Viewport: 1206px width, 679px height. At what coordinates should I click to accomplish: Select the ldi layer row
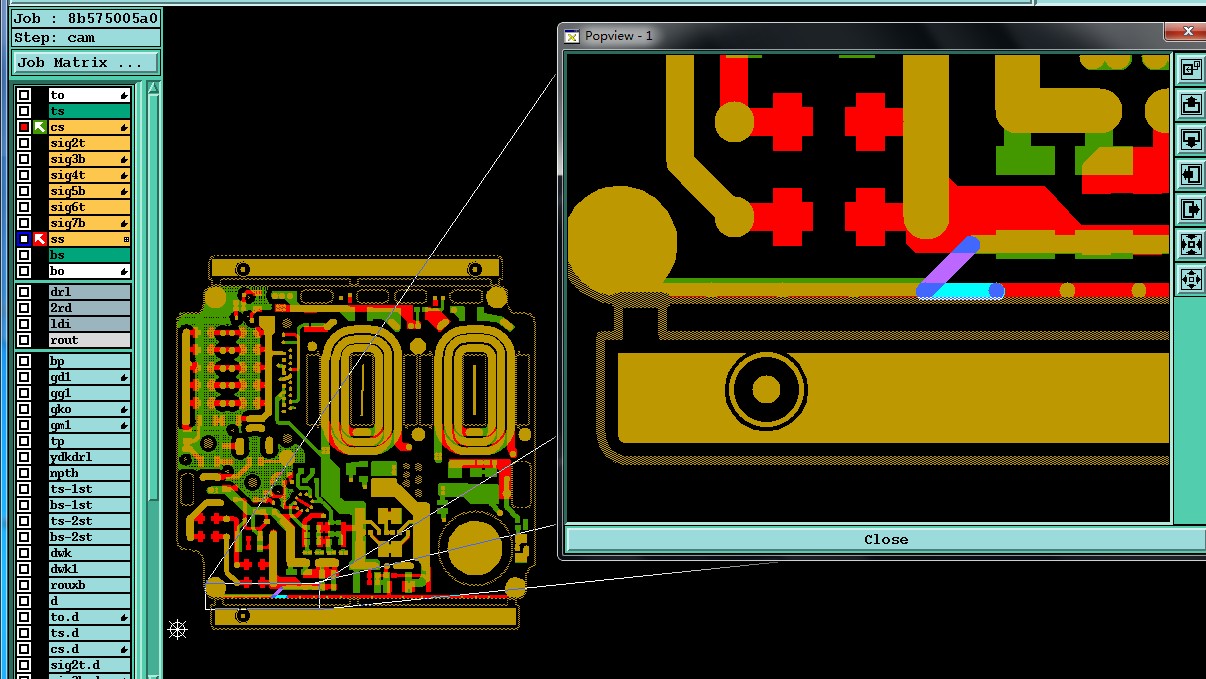point(89,324)
